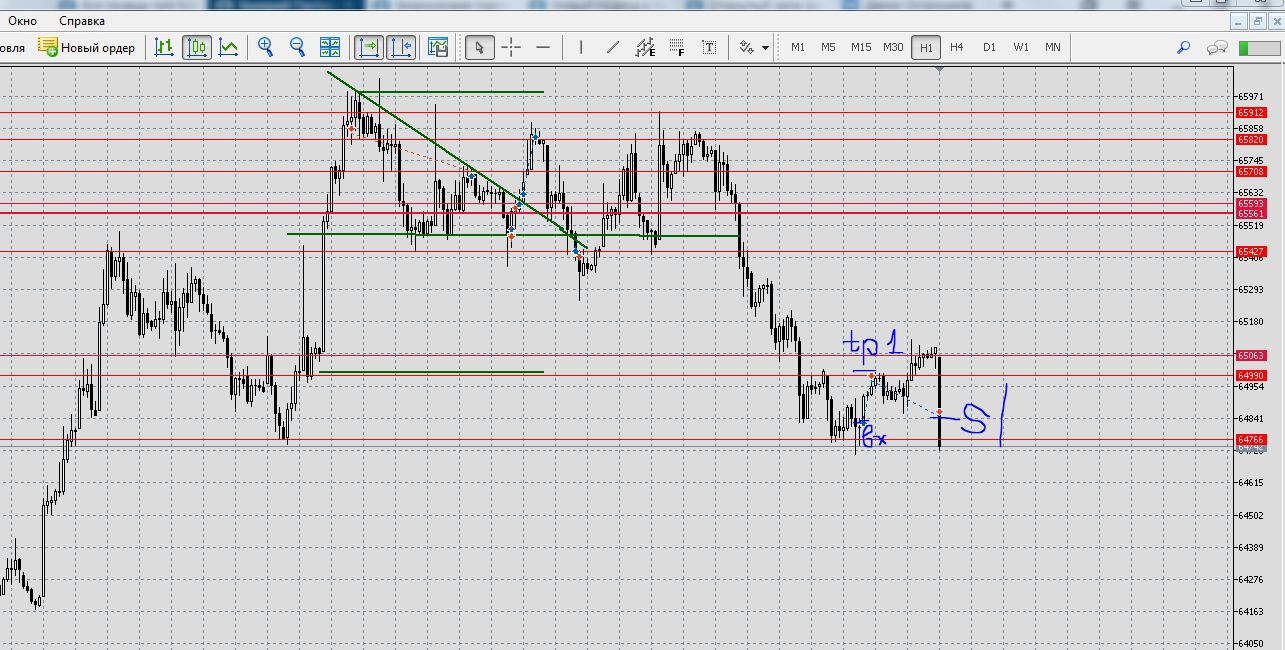
Task: Switch to the M30 timeframe
Action: (893, 47)
